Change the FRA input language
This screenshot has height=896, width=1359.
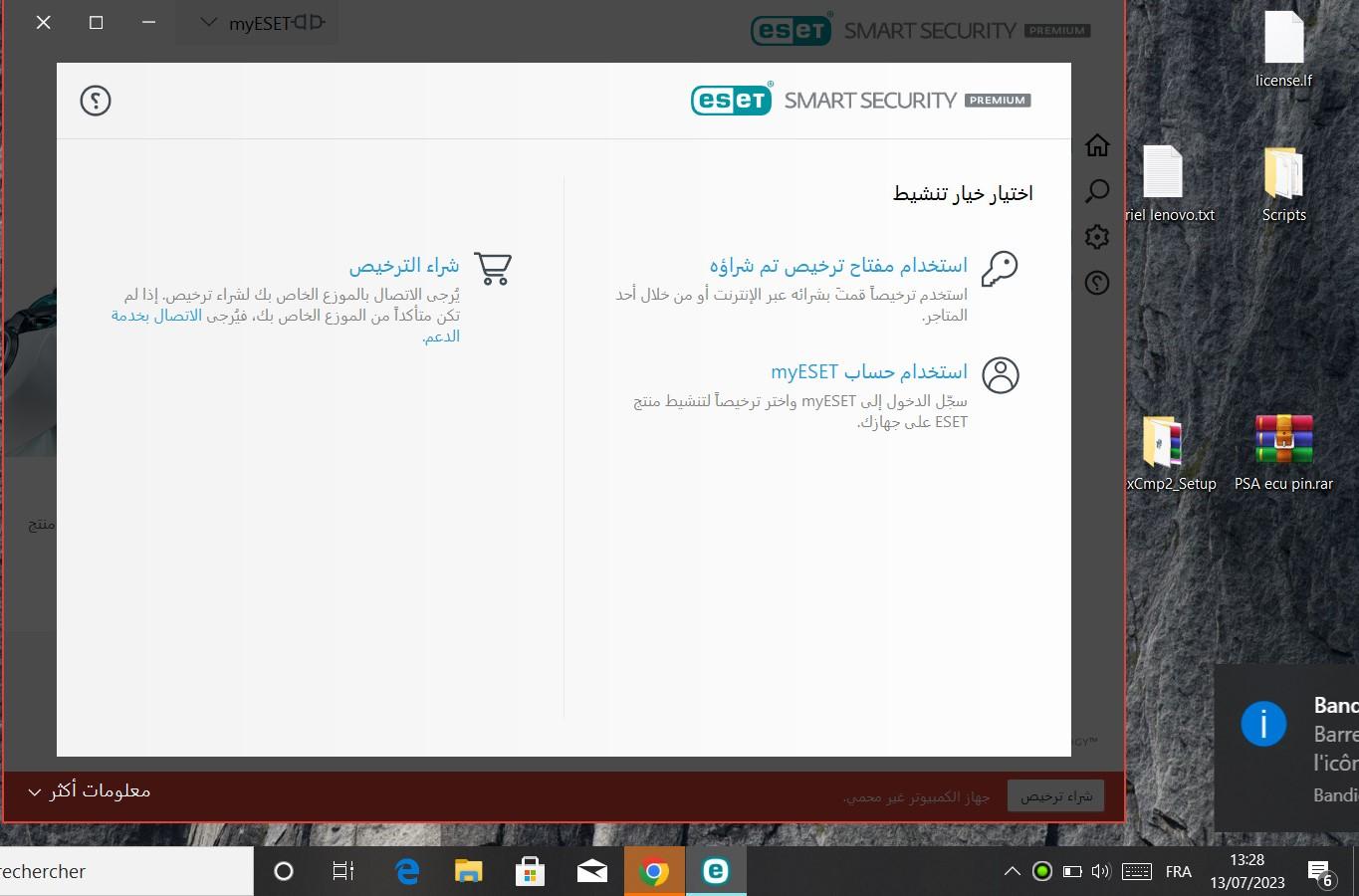[1179, 871]
